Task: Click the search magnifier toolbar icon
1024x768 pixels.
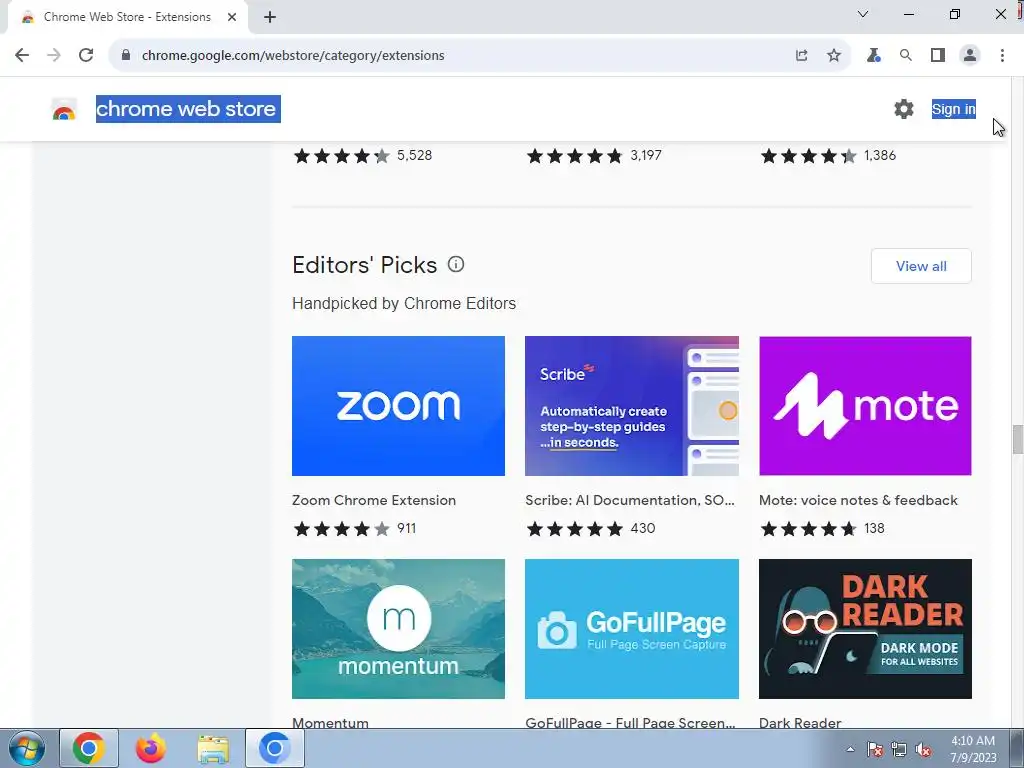Action: tap(905, 56)
